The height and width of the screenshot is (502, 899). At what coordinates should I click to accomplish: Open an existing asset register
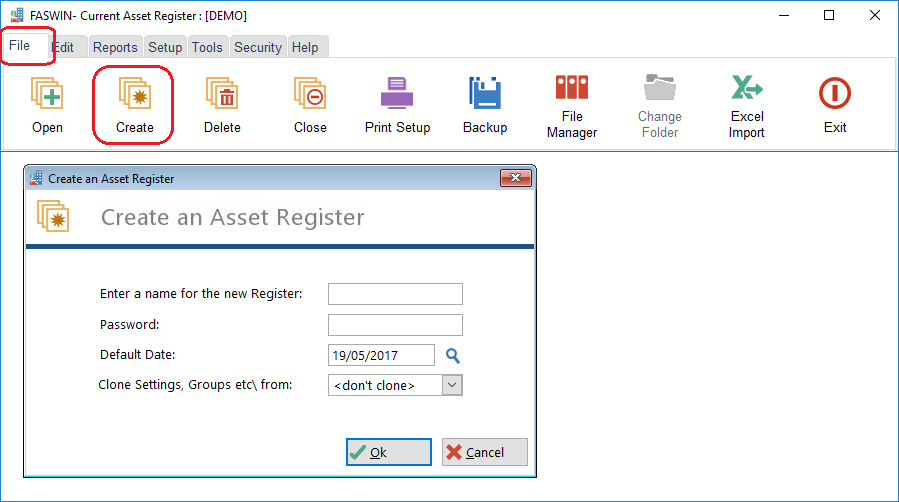tap(47, 105)
